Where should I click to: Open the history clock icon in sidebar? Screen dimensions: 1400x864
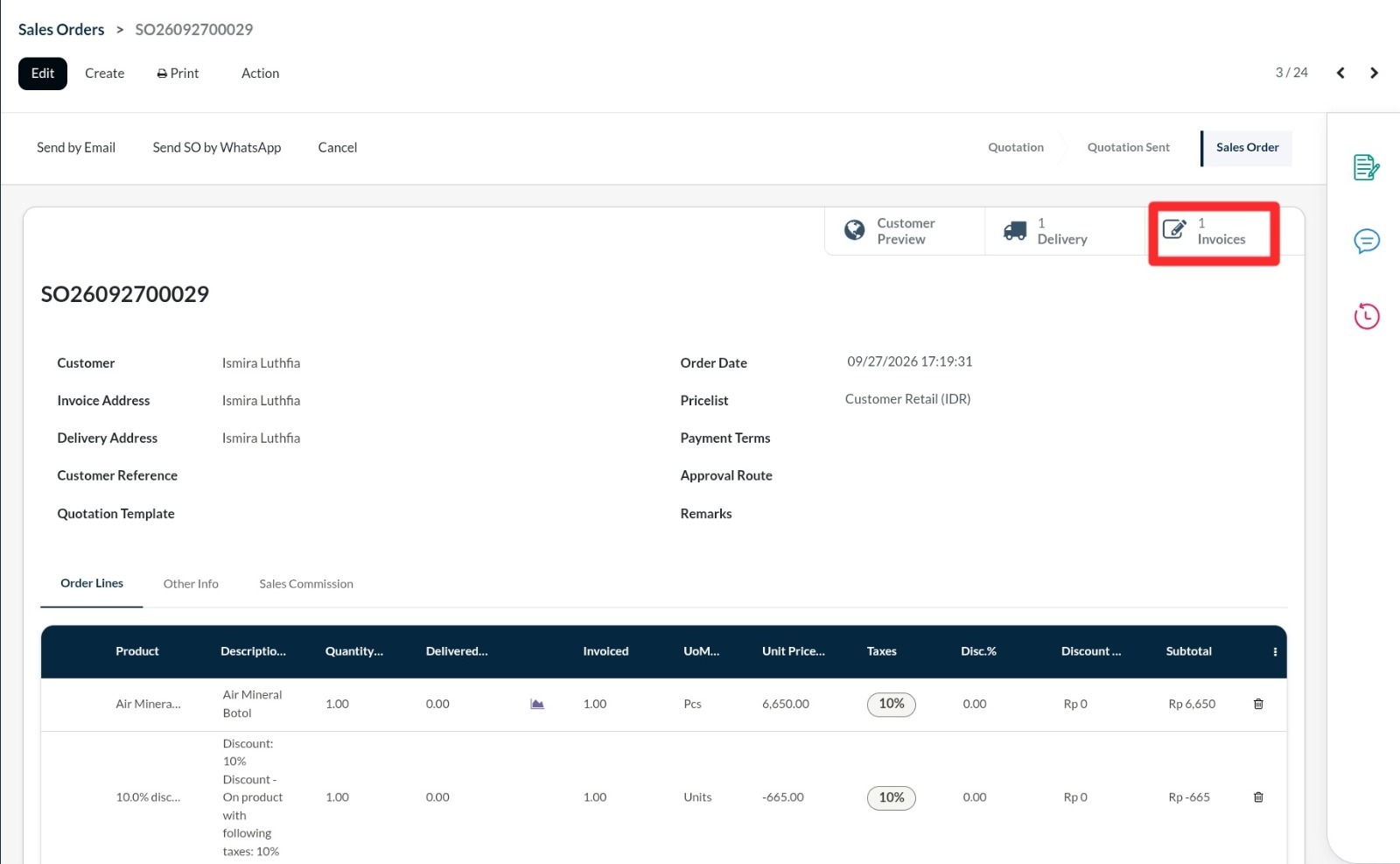(x=1366, y=316)
